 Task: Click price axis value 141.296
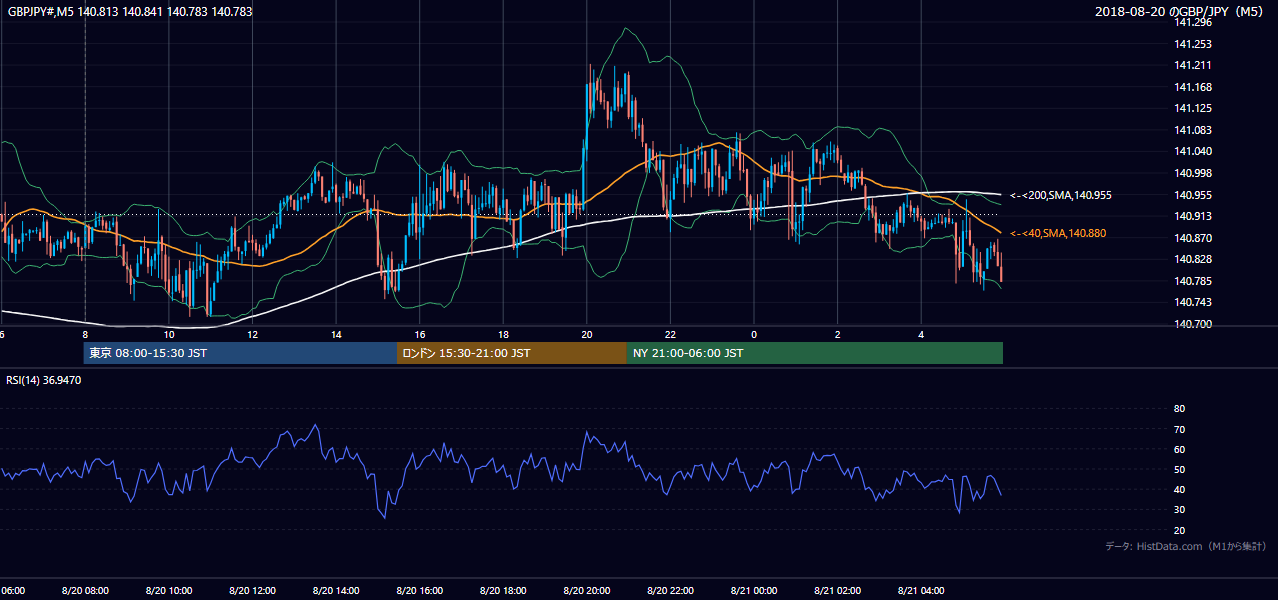[x=1193, y=22]
